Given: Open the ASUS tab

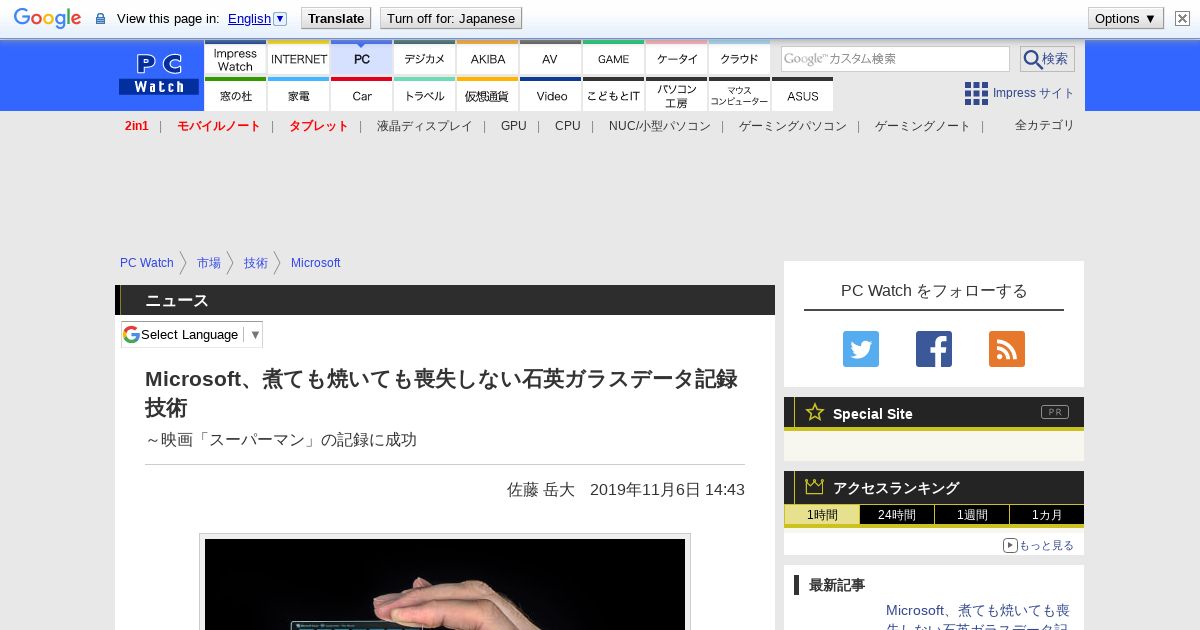Looking at the screenshot, I should pyautogui.click(x=803, y=95).
